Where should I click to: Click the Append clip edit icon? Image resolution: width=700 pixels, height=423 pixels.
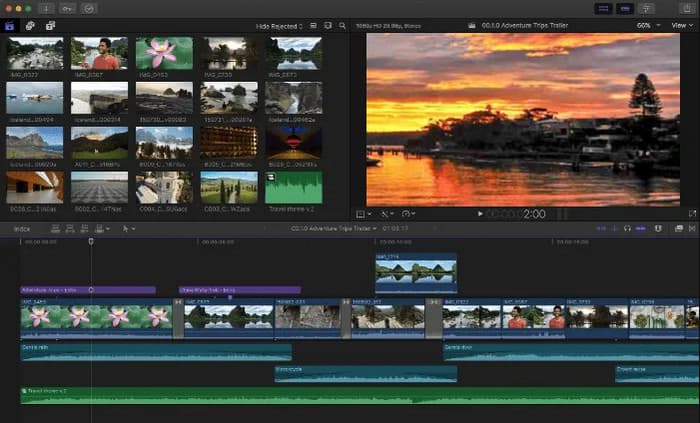coord(84,229)
